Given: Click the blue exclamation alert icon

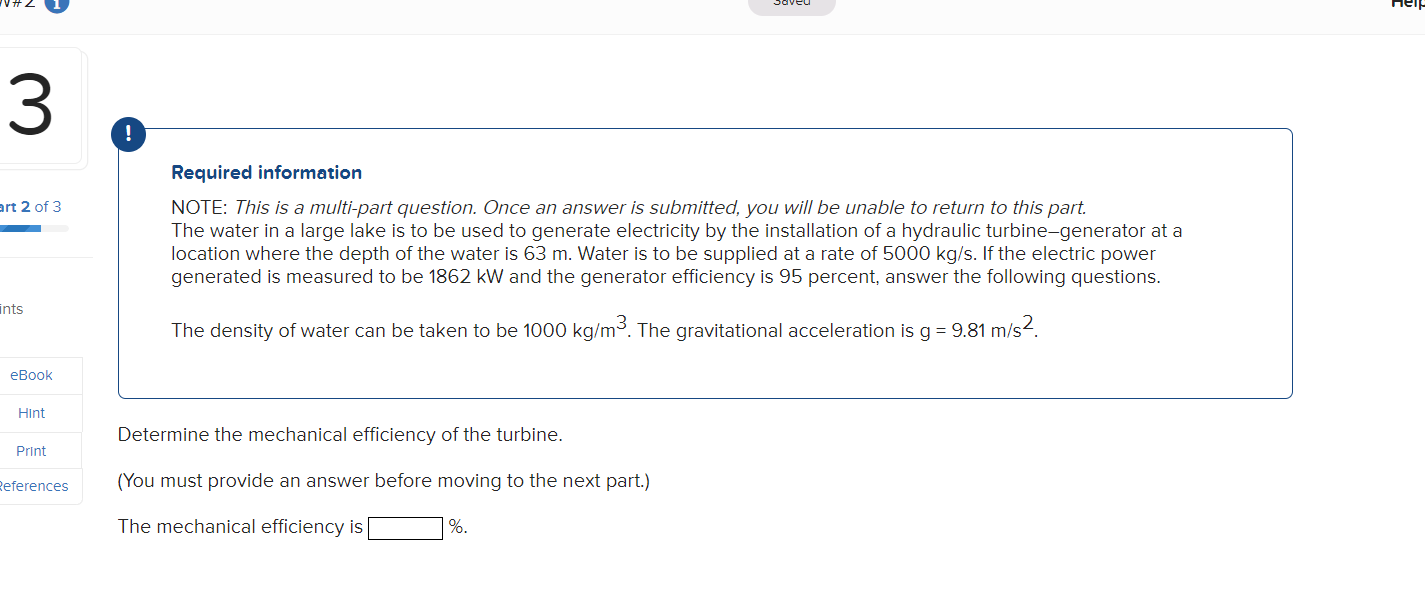Looking at the screenshot, I should pos(128,134).
